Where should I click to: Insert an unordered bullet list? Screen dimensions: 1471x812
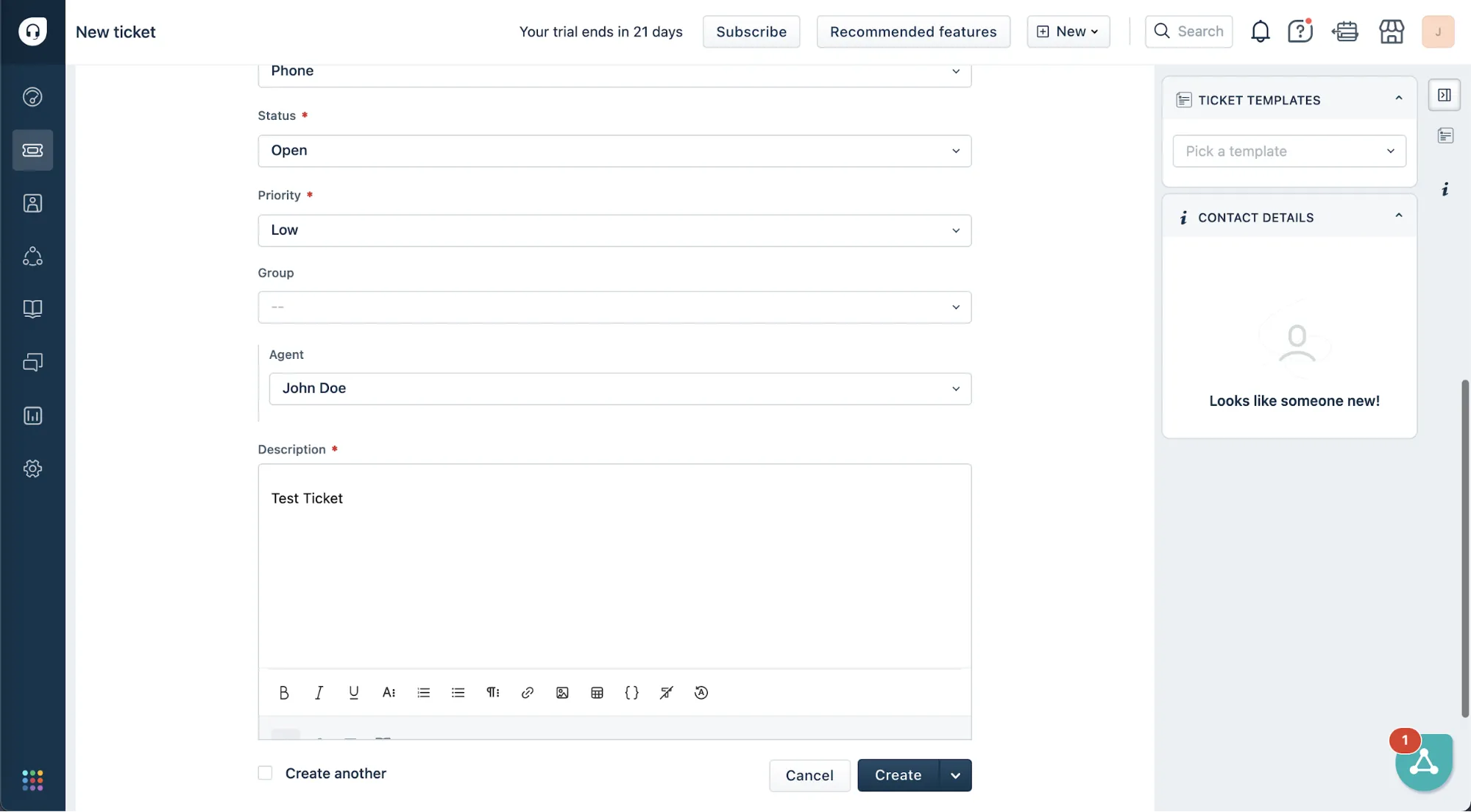(458, 693)
